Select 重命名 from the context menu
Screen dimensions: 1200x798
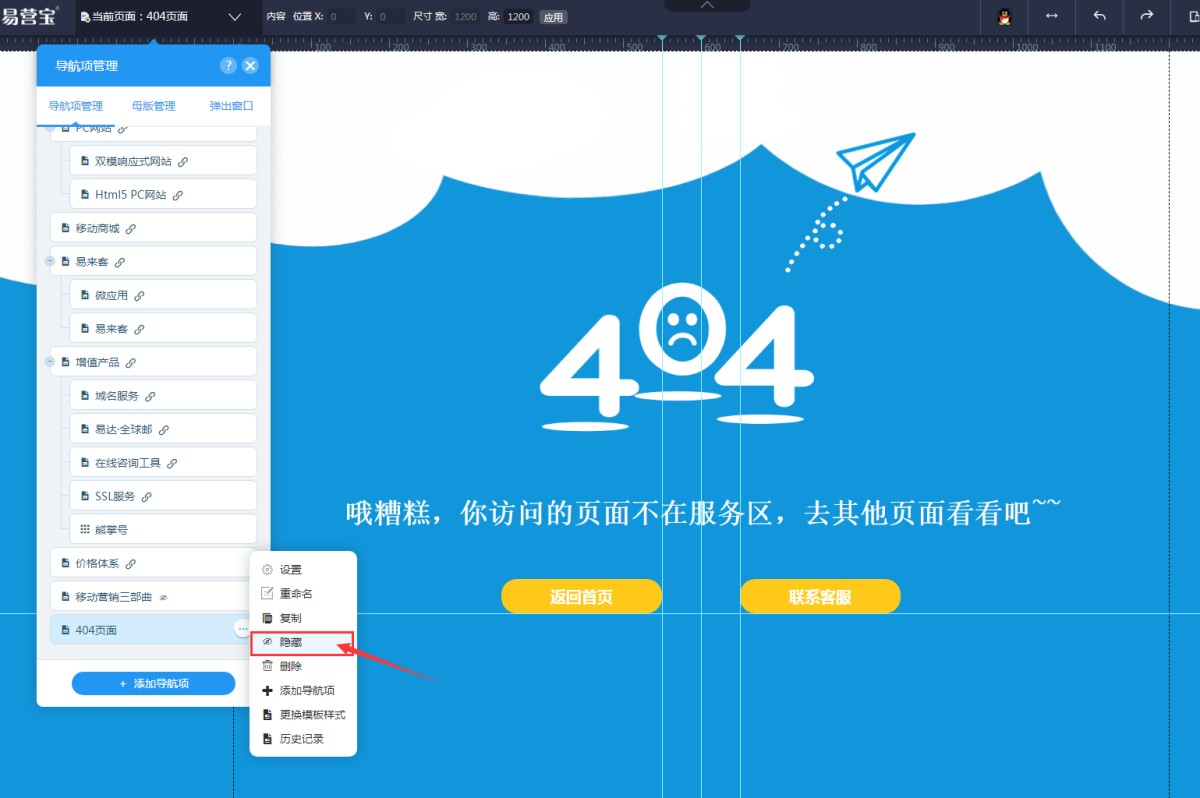pyautogui.click(x=296, y=594)
